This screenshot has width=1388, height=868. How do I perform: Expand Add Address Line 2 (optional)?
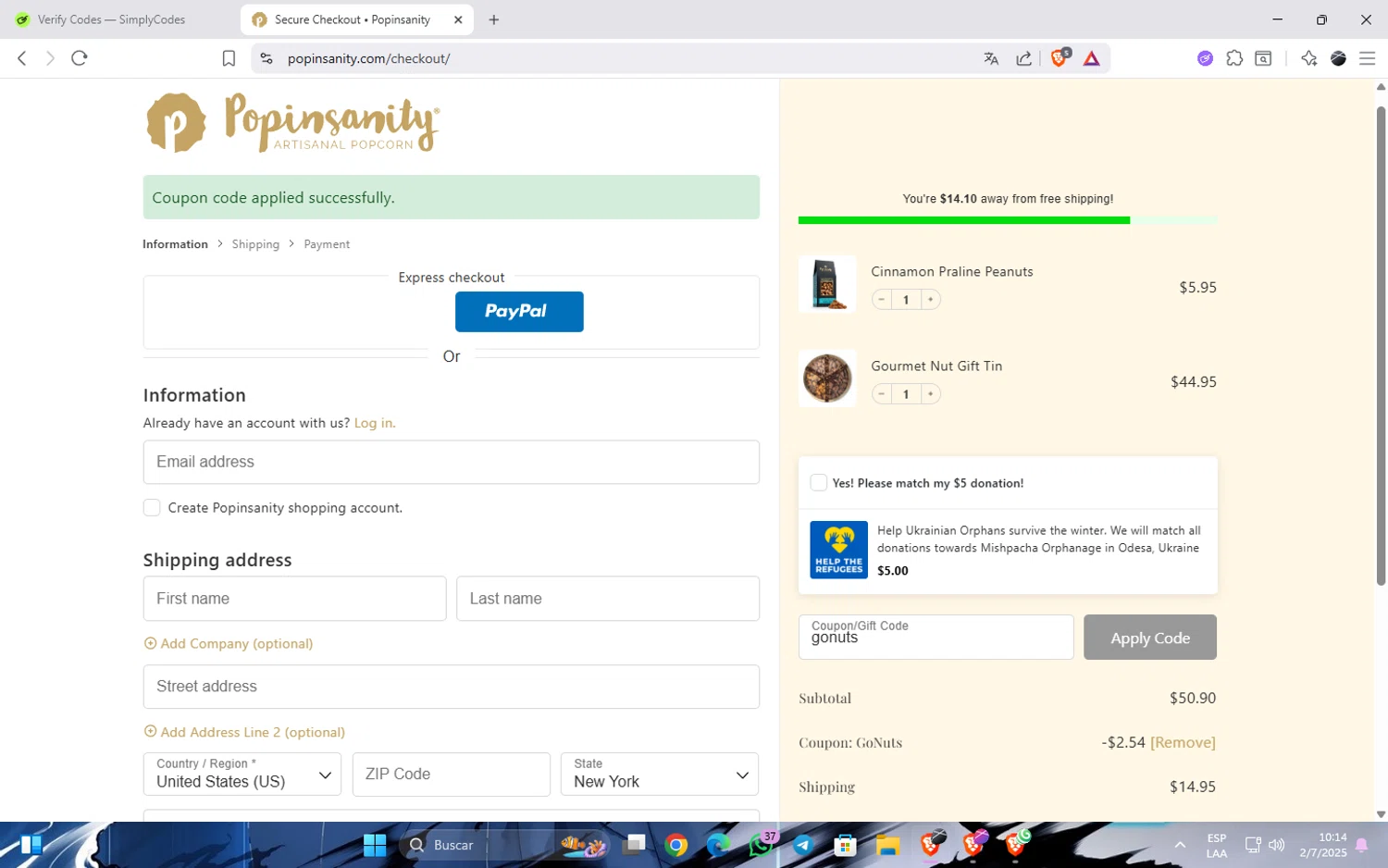244,732
